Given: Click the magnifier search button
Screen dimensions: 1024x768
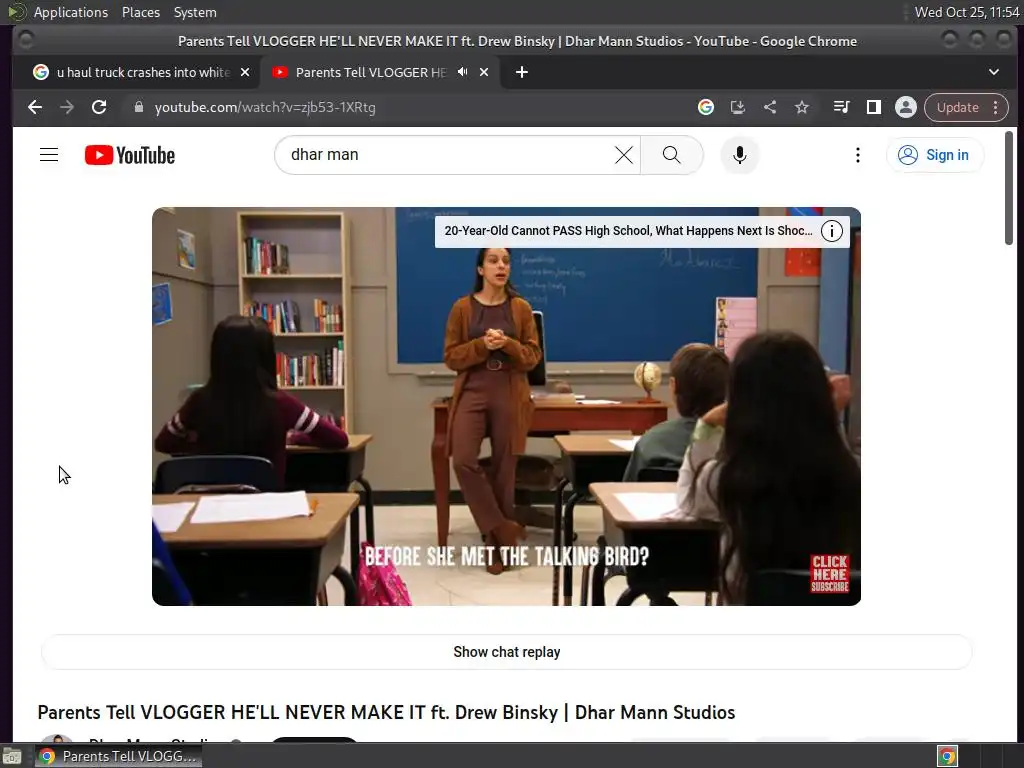Looking at the screenshot, I should click(x=671, y=155).
